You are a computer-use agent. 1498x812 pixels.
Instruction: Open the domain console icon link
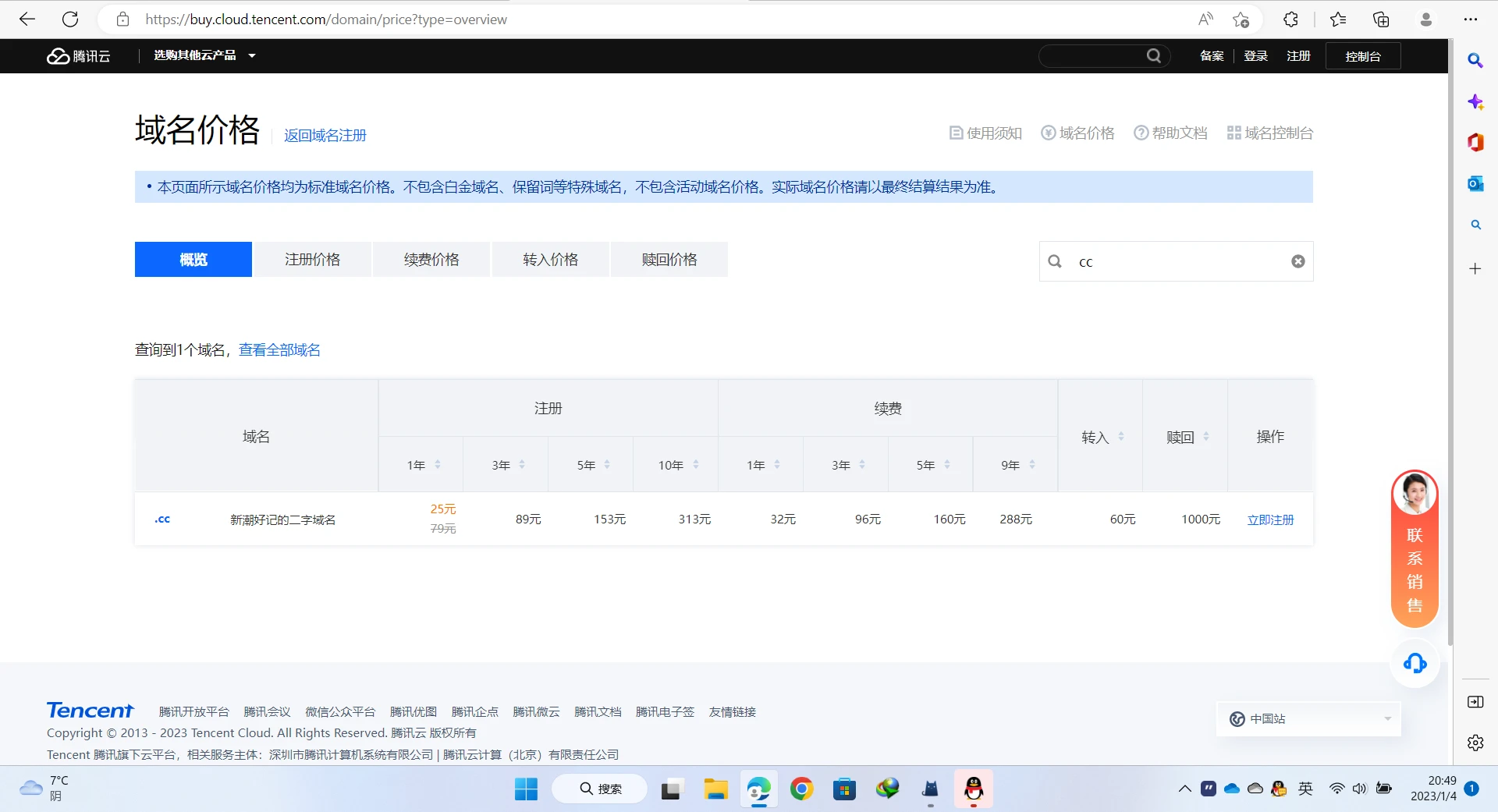pyautogui.click(x=1269, y=133)
